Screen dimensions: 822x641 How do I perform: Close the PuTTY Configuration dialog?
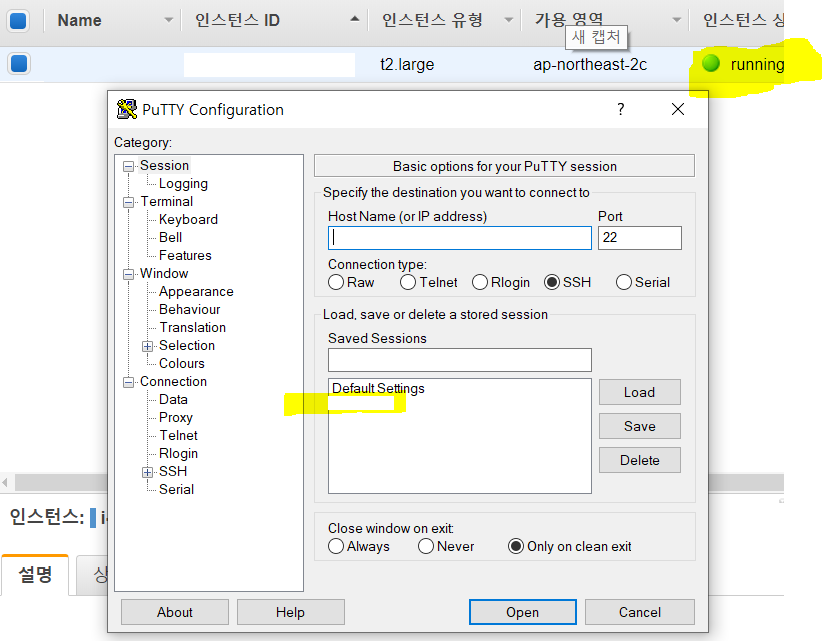(x=678, y=109)
